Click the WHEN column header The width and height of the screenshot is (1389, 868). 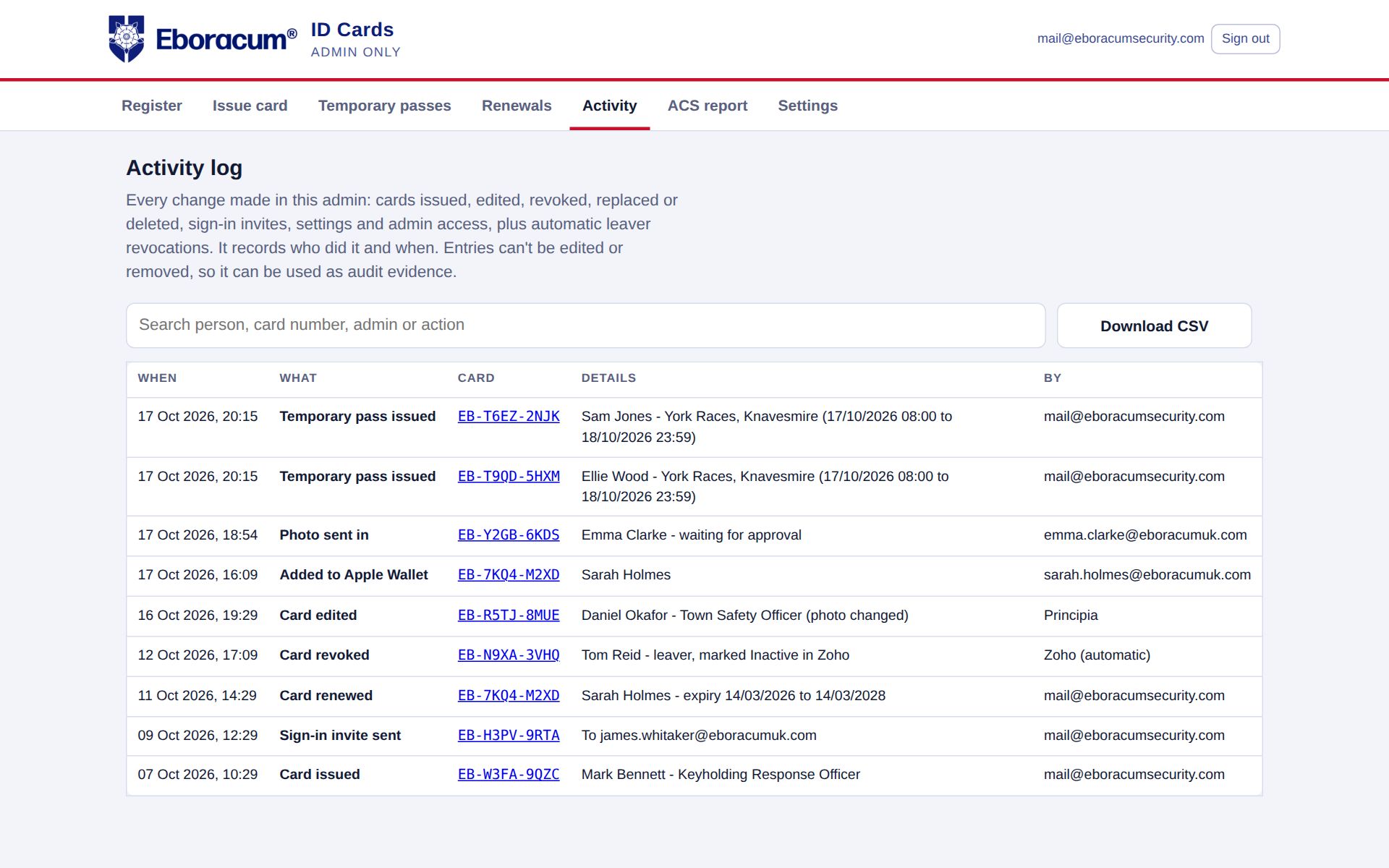[157, 378]
